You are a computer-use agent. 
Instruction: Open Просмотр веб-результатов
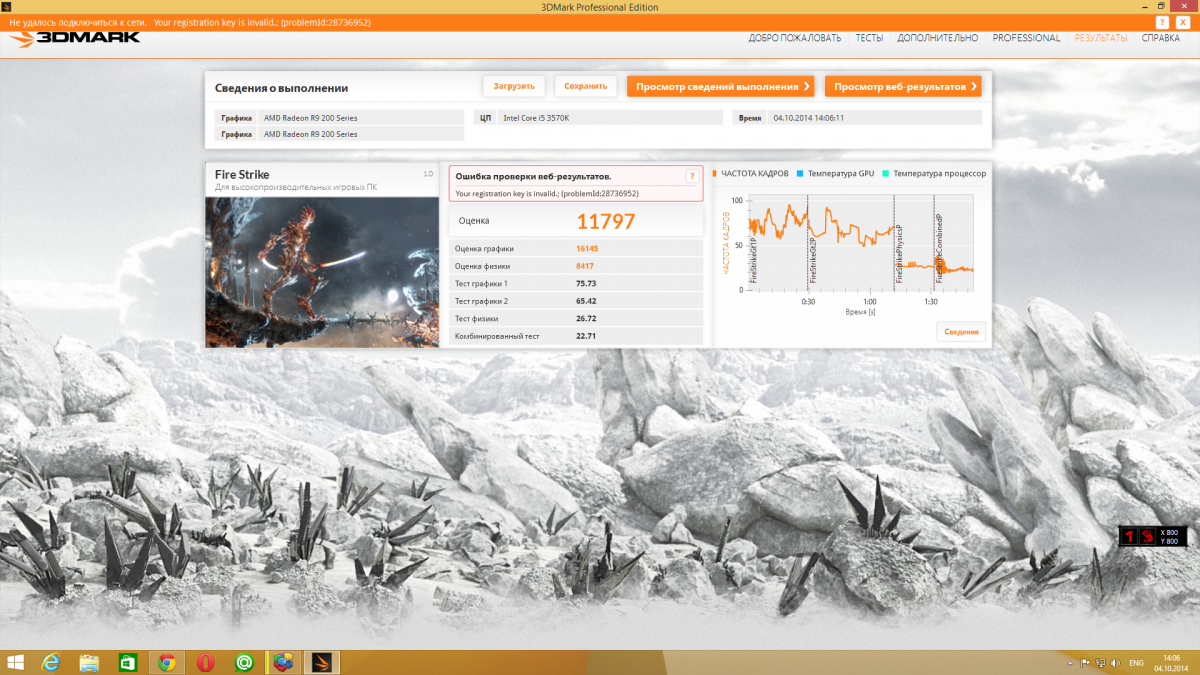[x=903, y=86]
